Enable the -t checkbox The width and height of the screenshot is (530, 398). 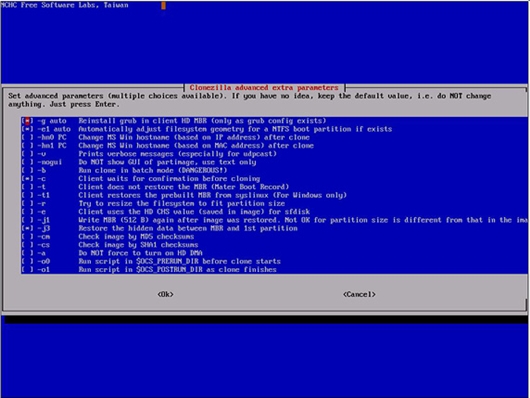(x=27, y=187)
